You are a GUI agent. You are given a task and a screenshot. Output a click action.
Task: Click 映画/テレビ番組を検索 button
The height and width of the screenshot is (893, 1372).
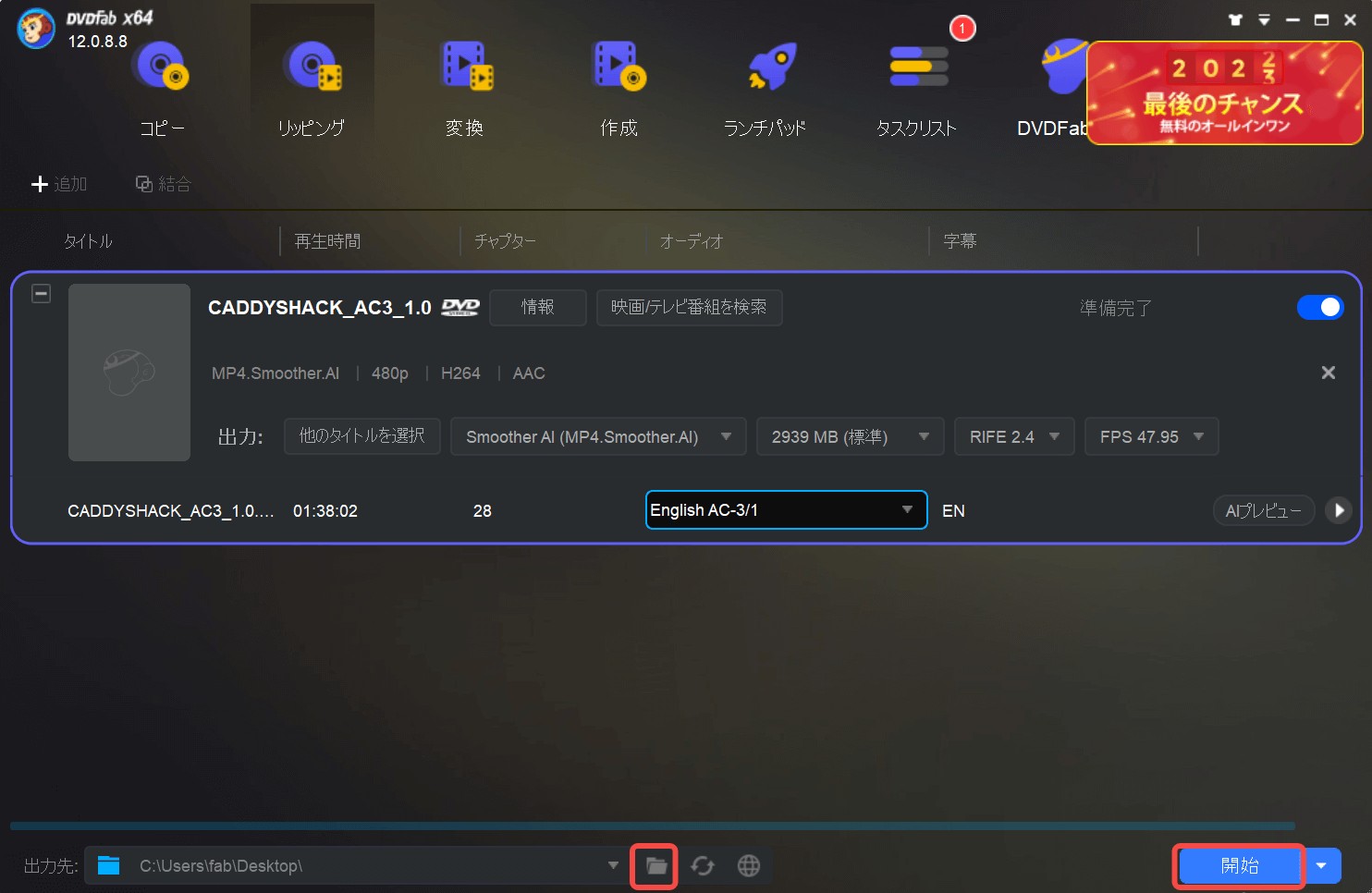pyautogui.click(x=689, y=307)
